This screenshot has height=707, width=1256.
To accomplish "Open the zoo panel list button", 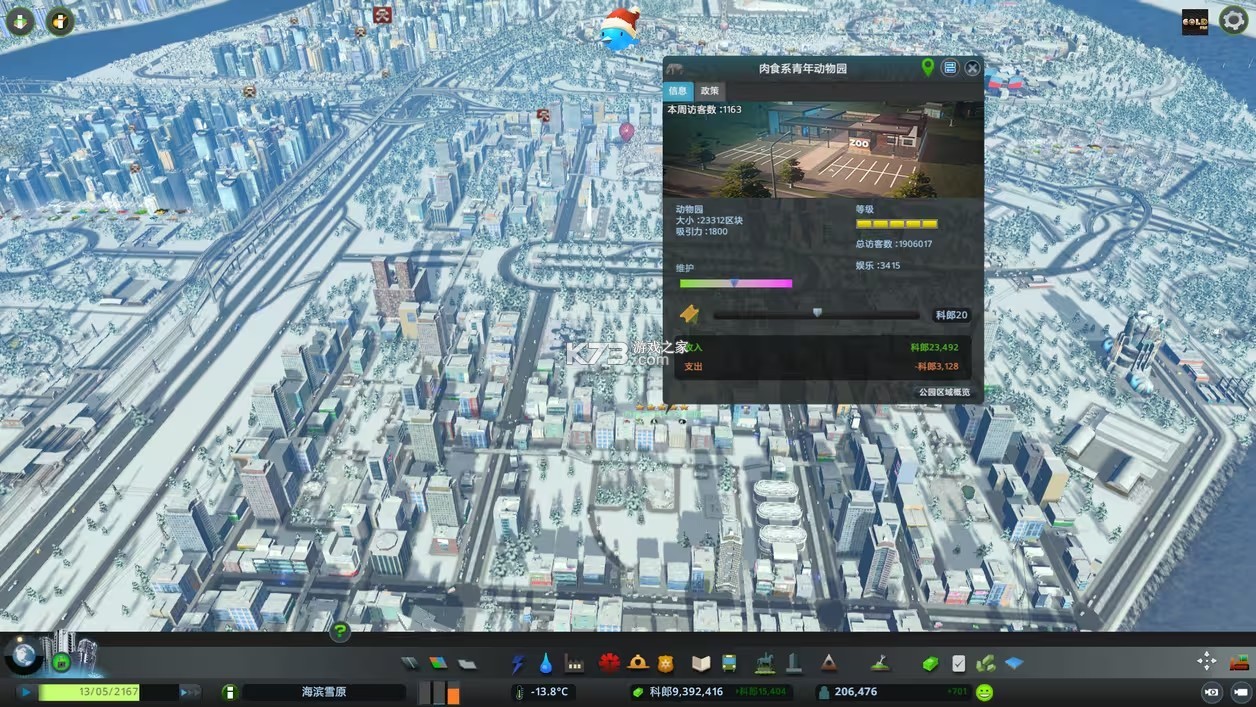I will coord(950,68).
